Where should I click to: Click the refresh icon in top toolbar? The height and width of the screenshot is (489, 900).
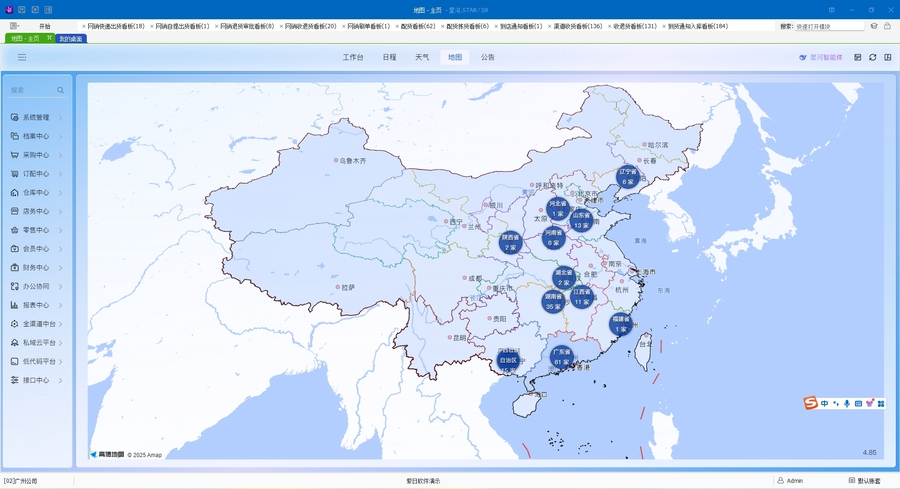(872, 57)
